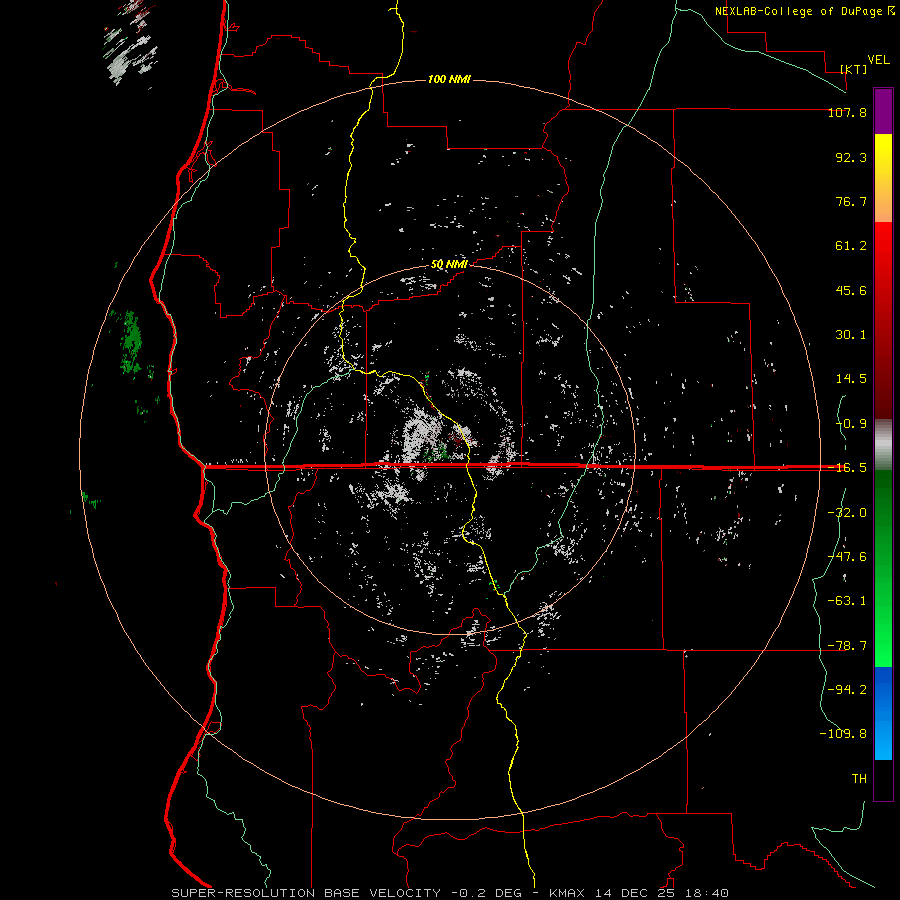
Task: Click the -78.7 velocity scale value
Action: pos(847,646)
